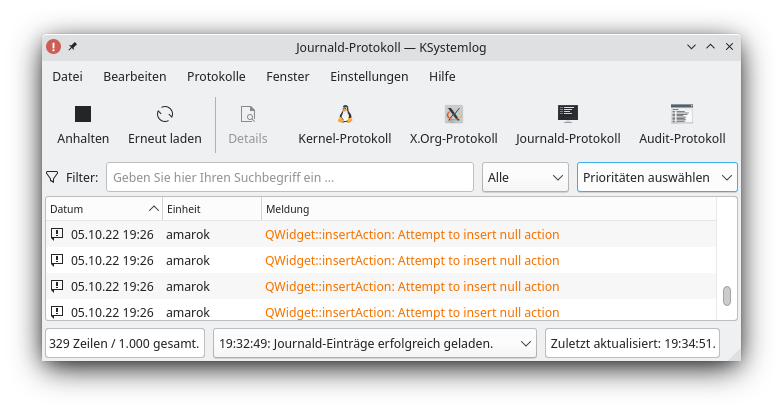Open the Einstellungen menu
The height and width of the screenshot is (411, 783).
369,76
